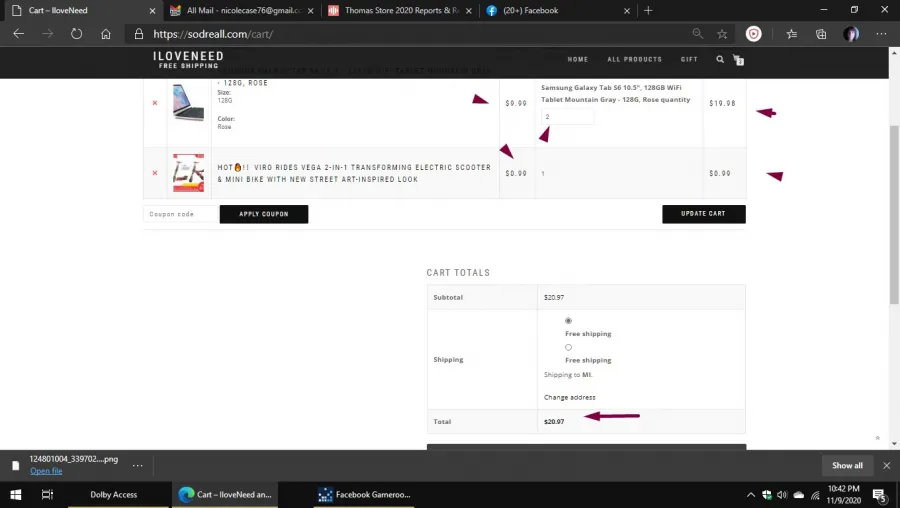The image size is (900, 508).
Task: Open the Favorites list
Action: click(x=792, y=34)
